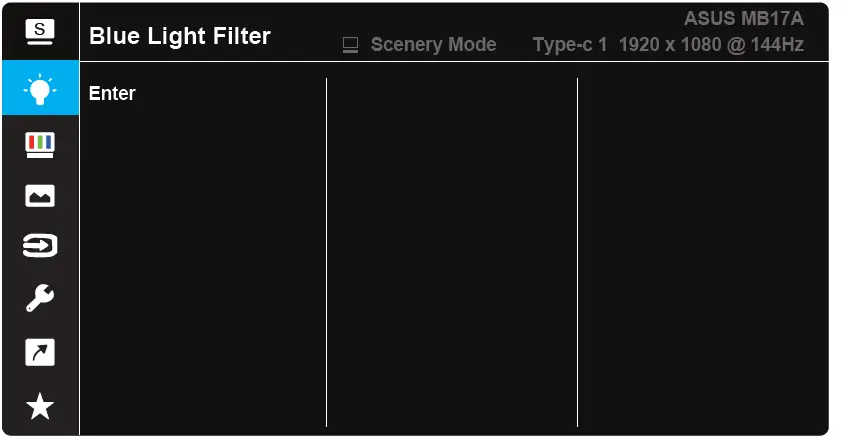Open the Color settings icon

(x=40, y=144)
